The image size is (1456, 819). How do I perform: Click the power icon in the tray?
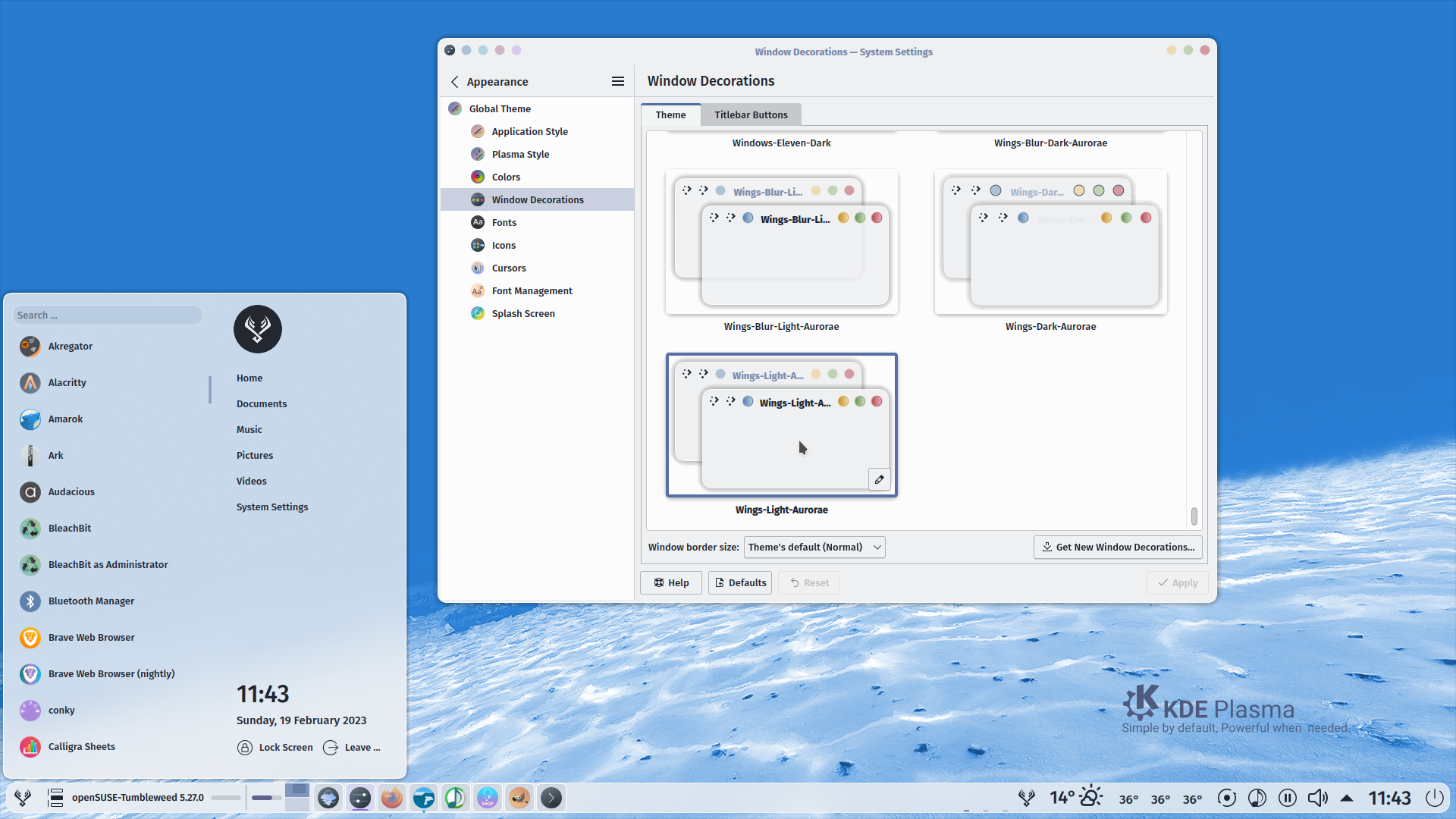coord(1435,798)
